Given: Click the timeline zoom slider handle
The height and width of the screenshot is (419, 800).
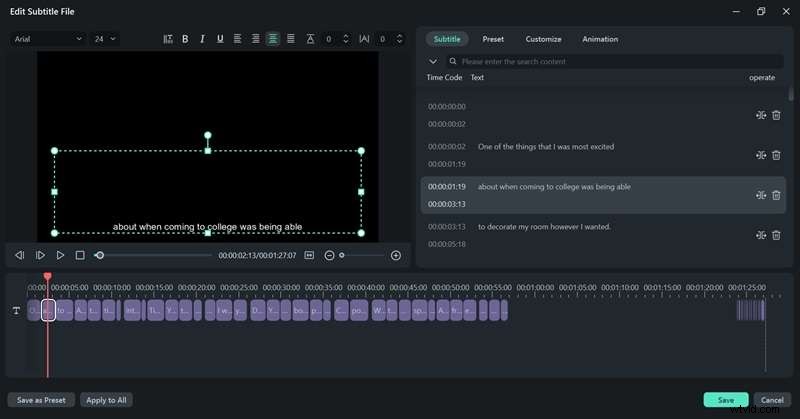Looking at the screenshot, I should pos(342,255).
